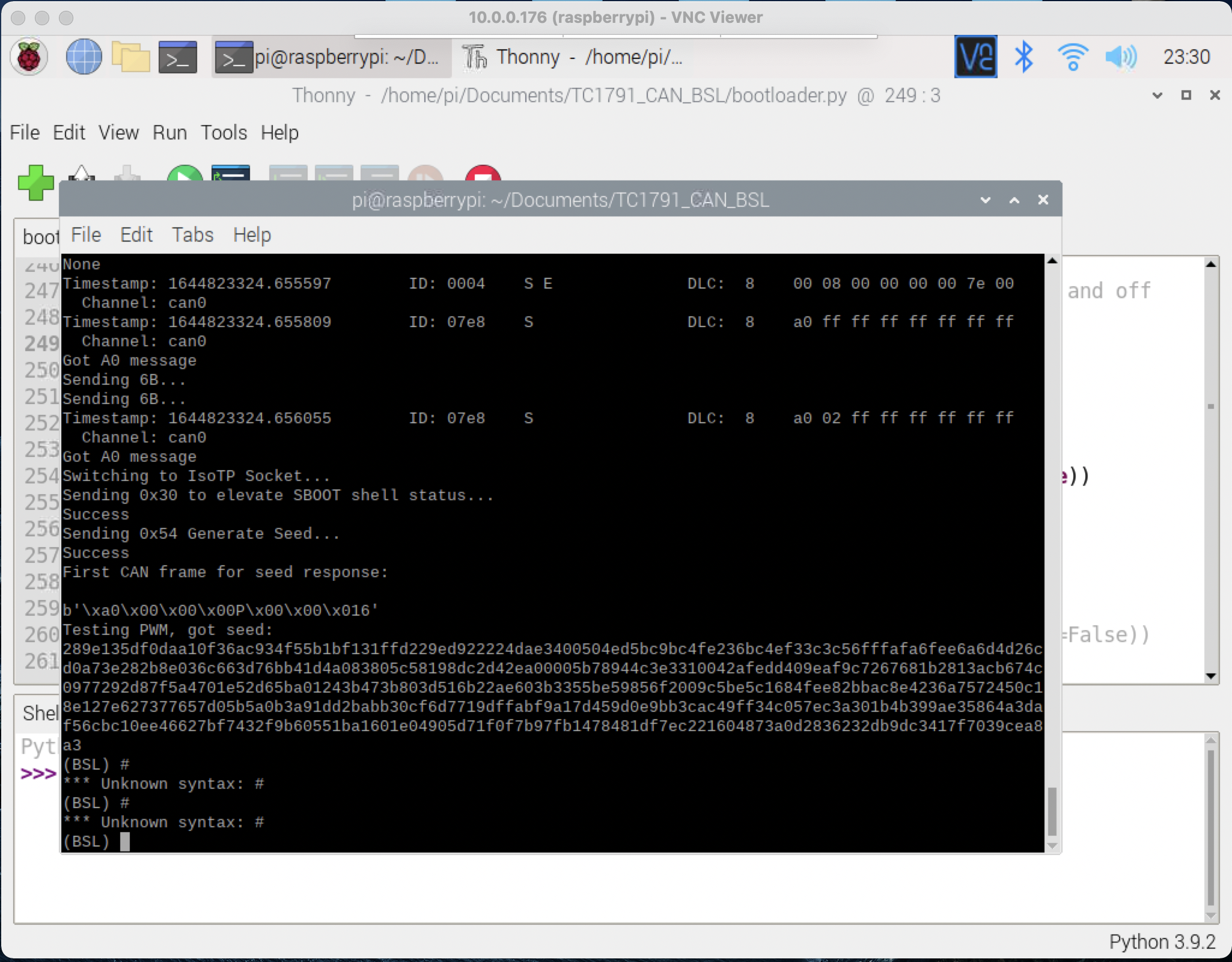Open the Bluetooth tray menu
1232x962 pixels.
pos(1023,57)
